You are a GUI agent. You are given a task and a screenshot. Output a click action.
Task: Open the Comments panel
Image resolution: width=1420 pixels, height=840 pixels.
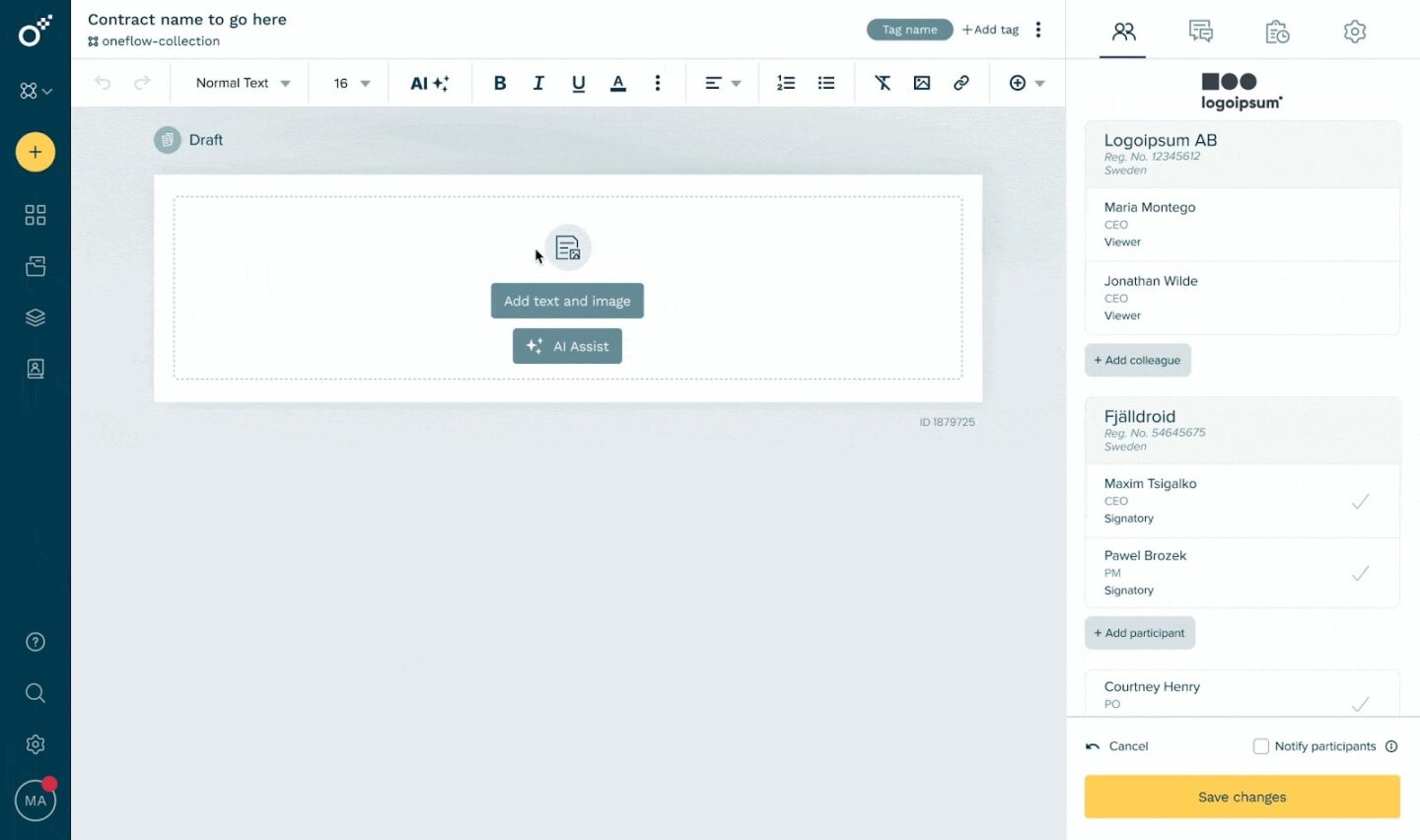click(x=1200, y=31)
